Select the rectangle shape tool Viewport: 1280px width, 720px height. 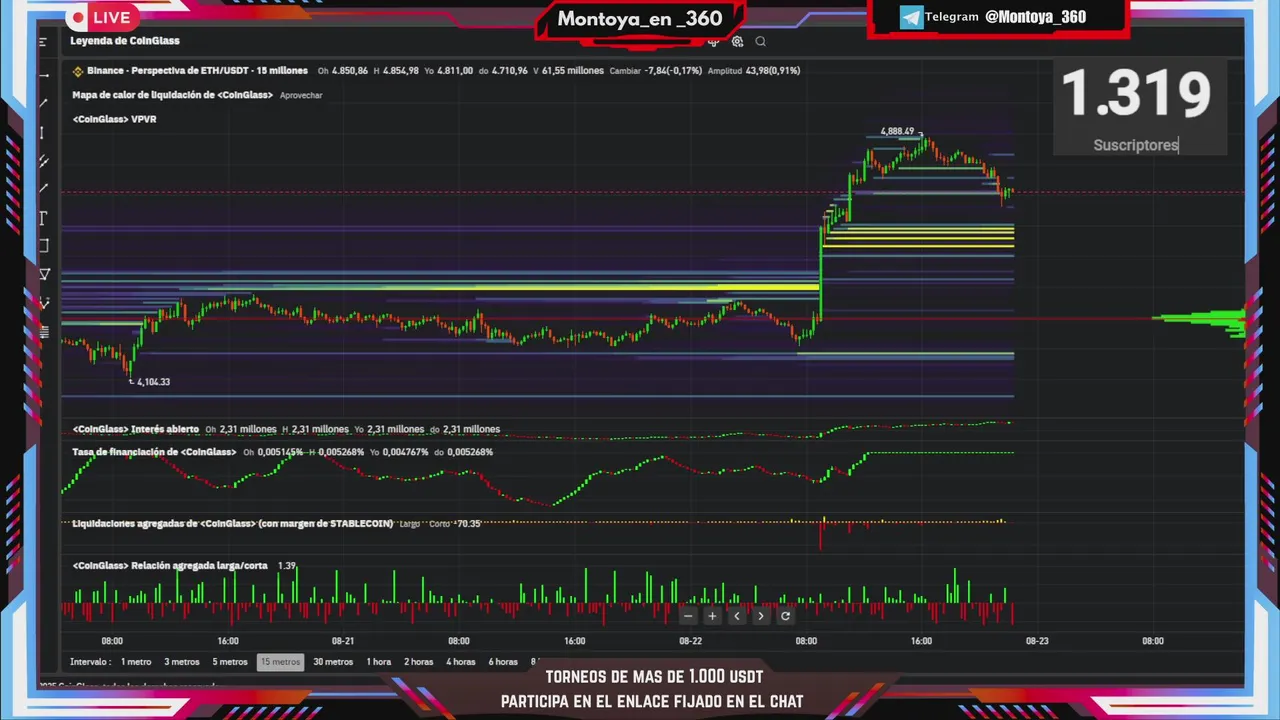pyautogui.click(x=43, y=246)
